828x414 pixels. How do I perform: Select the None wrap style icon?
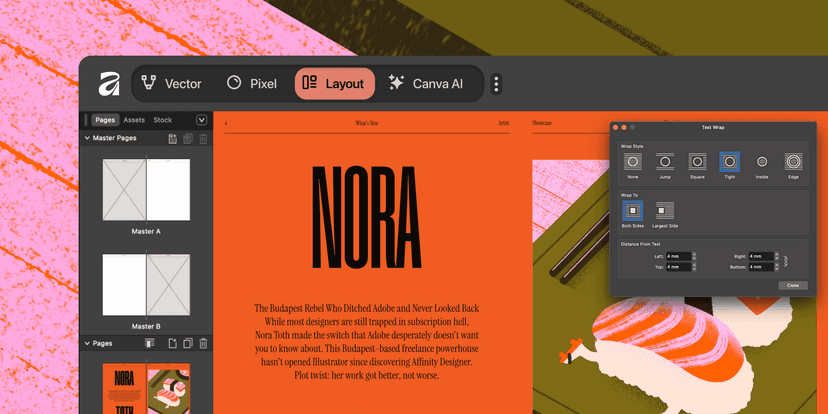[x=632, y=161]
